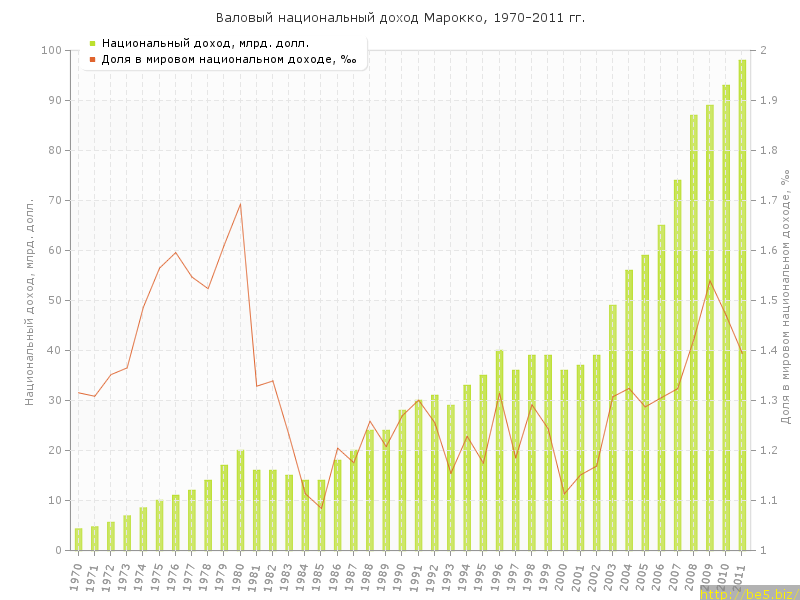800x600 pixels.
Task: Click the green bar for 1980
Action: (240, 500)
